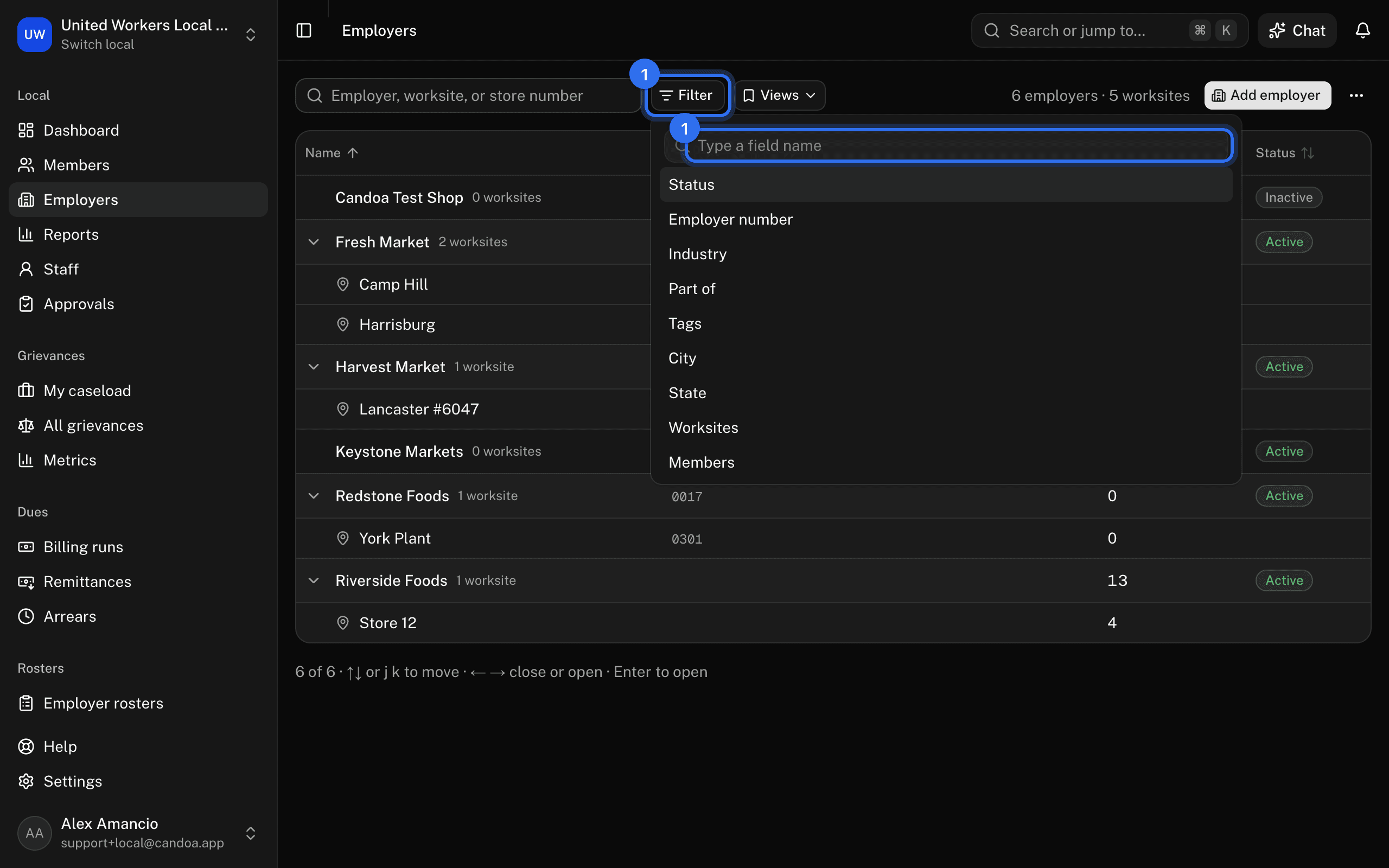Toggle the sidebar panel icon
The height and width of the screenshot is (868, 1389).
coord(304,30)
